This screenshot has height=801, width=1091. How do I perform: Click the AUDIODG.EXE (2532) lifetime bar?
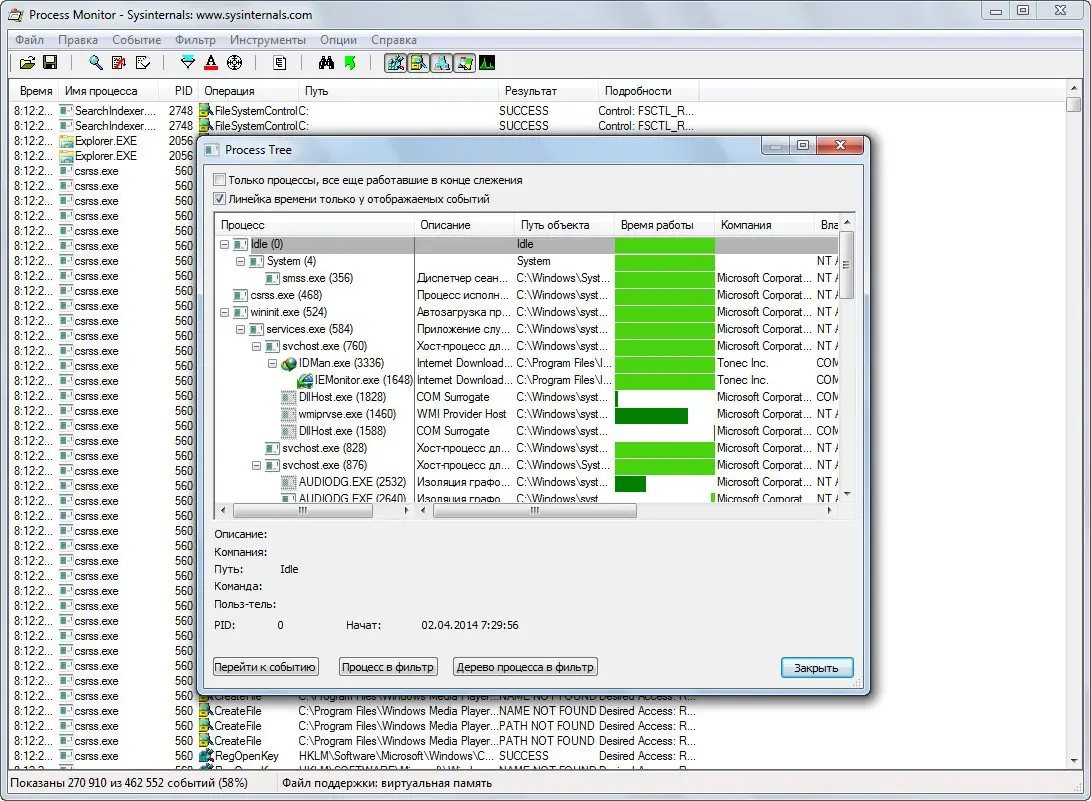pos(630,484)
